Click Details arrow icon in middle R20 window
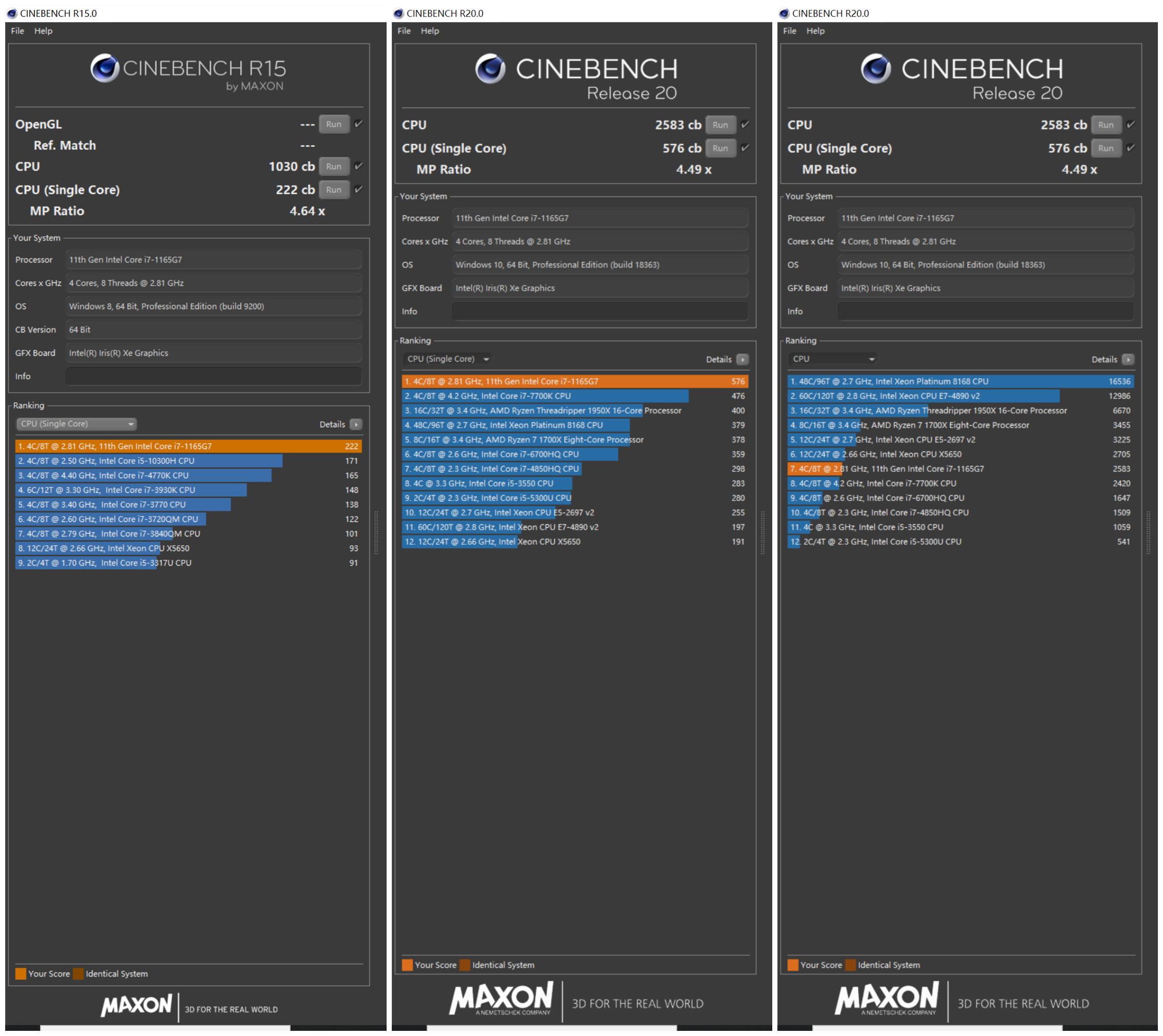The width and height of the screenshot is (1163, 1036). (743, 360)
